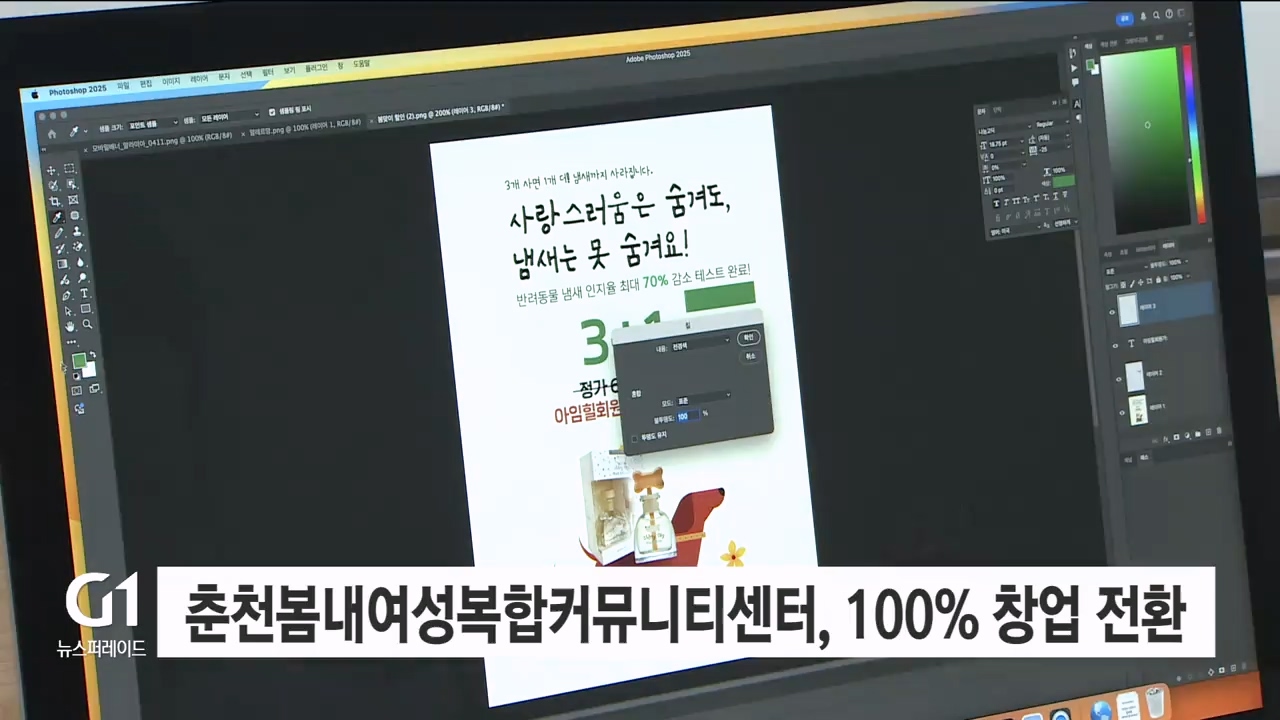Viewport: 1280px width, 720px height.
Task: Select the Move tool
Action: point(52,170)
